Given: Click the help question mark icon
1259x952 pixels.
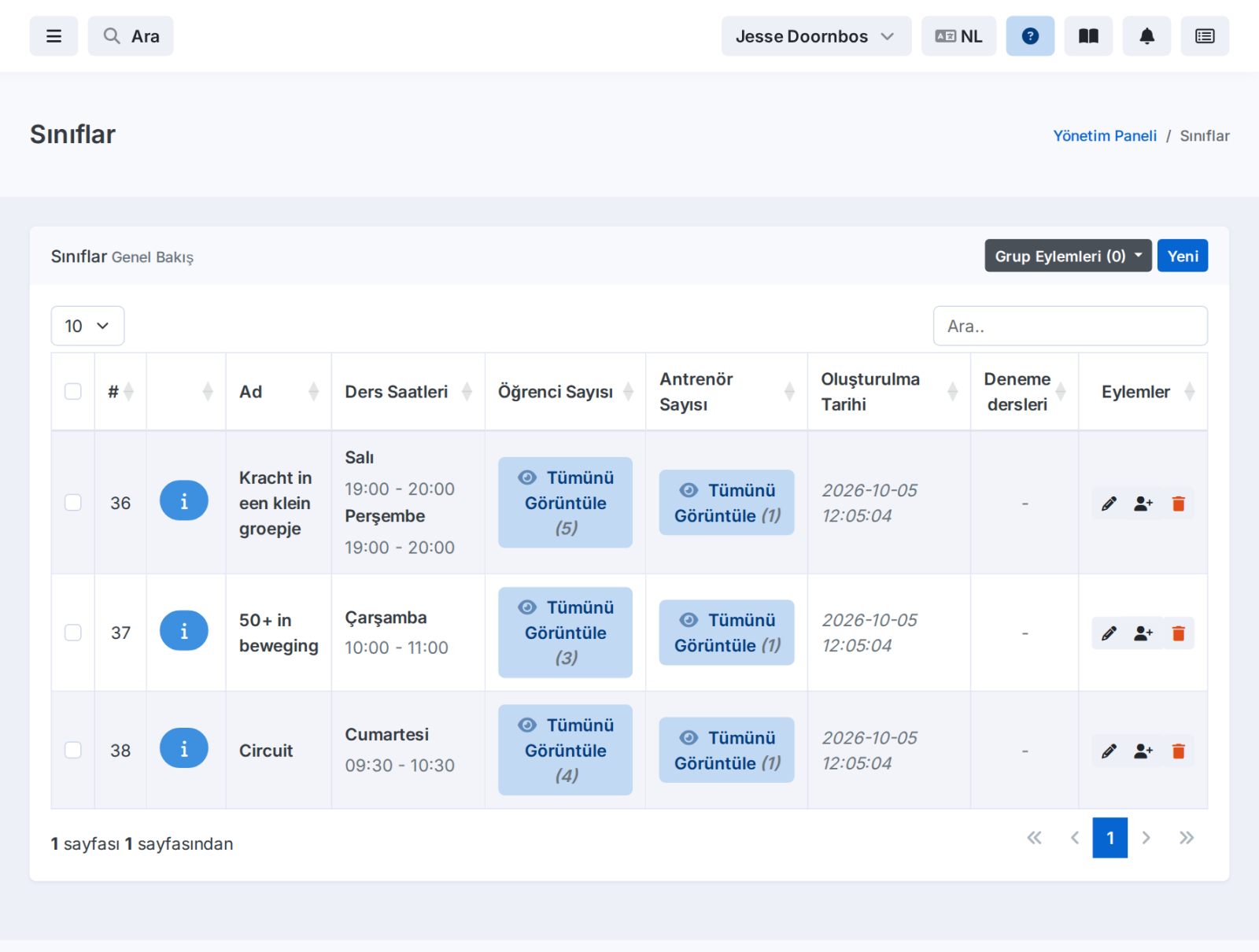Looking at the screenshot, I should click(x=1030, y=36).
